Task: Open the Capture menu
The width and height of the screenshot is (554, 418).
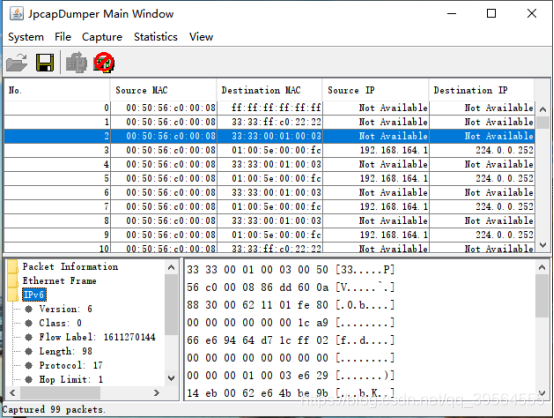Action: point(102,37)
